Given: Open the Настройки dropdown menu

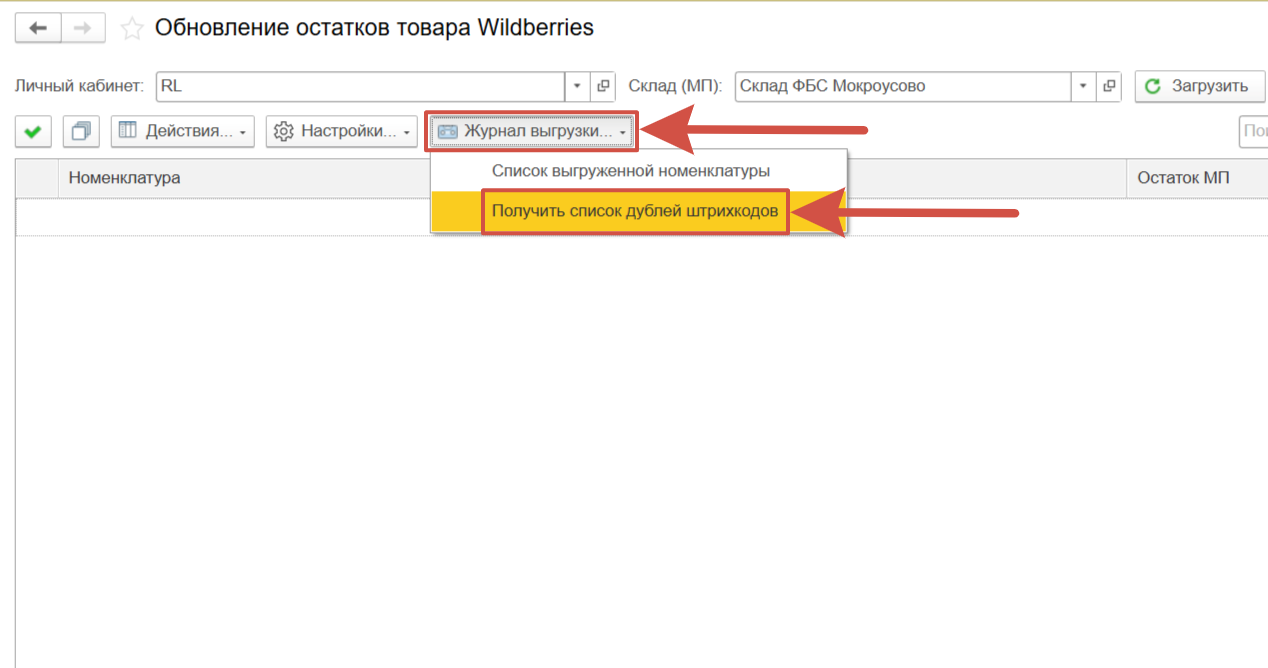Looking at the screenshot, I should click(341, 131).
